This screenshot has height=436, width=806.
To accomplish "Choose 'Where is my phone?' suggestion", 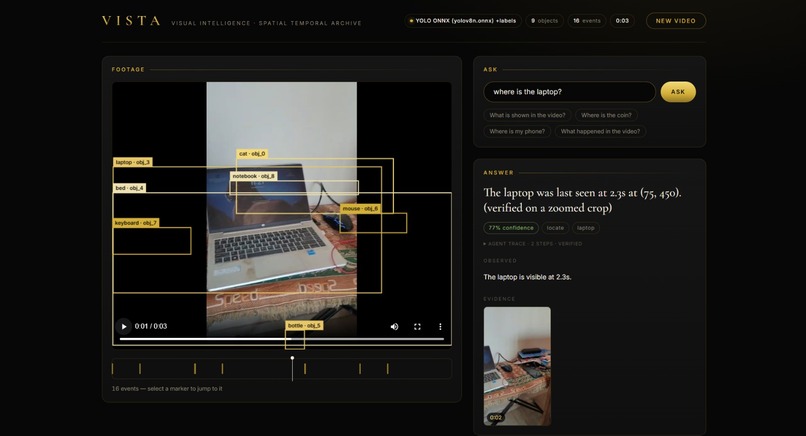I will tap(517, 131).
